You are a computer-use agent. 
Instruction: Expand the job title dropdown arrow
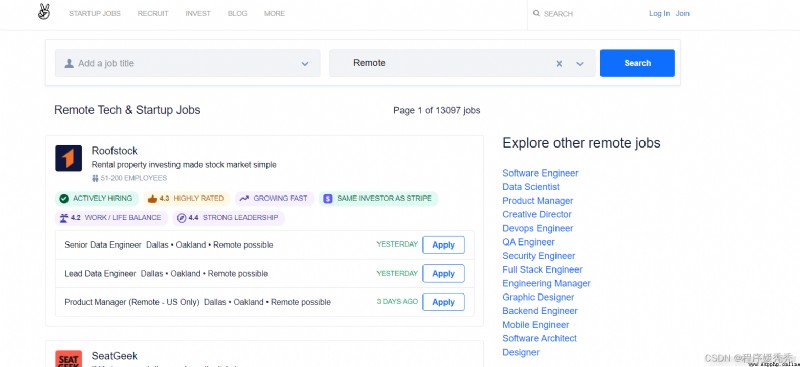point(305,64)
